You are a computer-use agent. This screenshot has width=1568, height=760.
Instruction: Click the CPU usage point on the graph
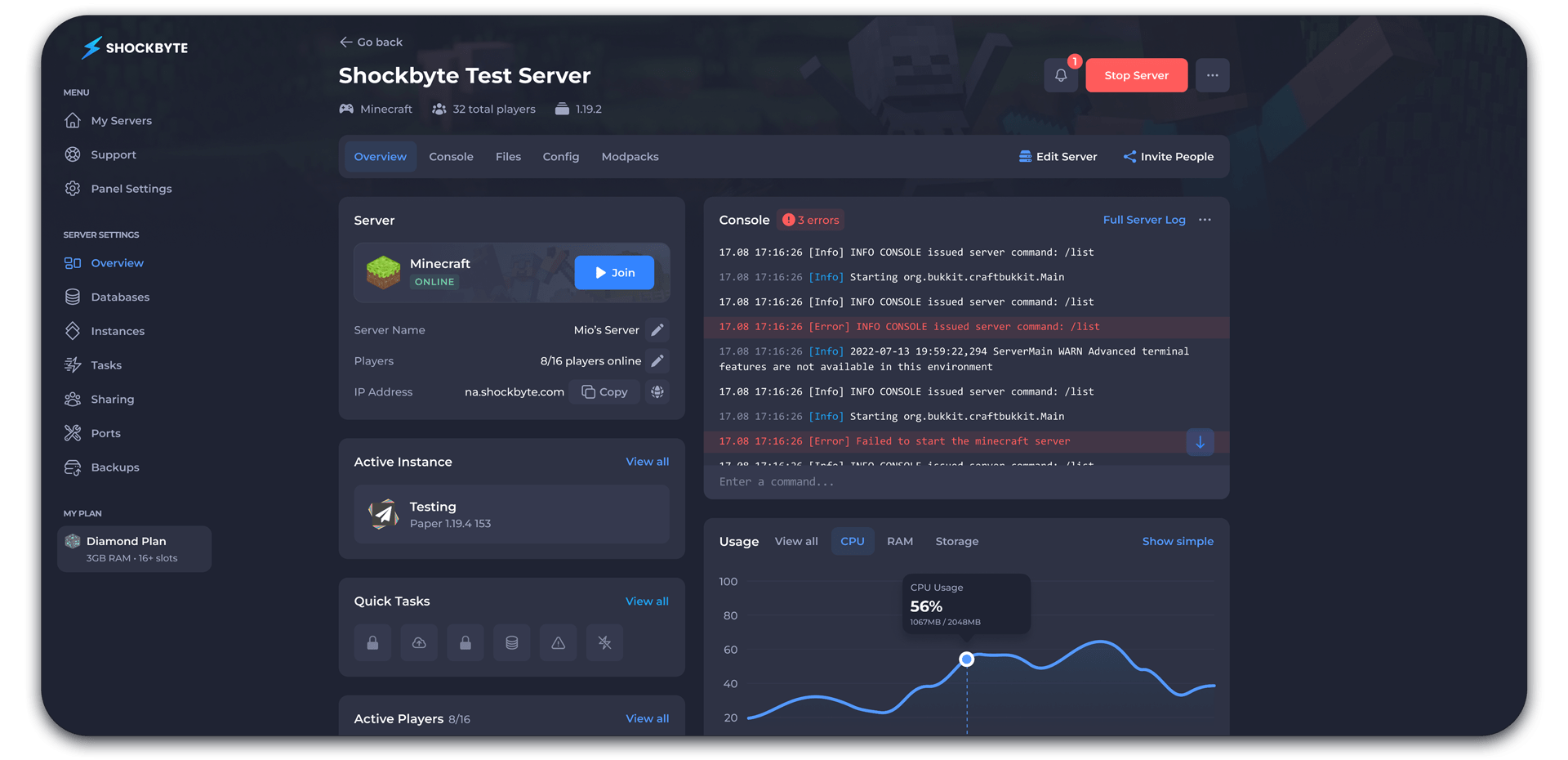[966, 659]
